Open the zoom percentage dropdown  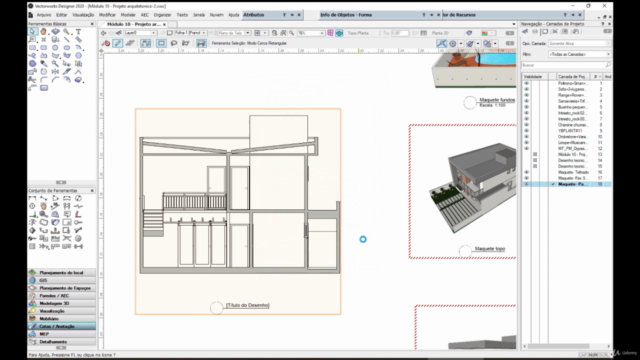coord(311,33)
